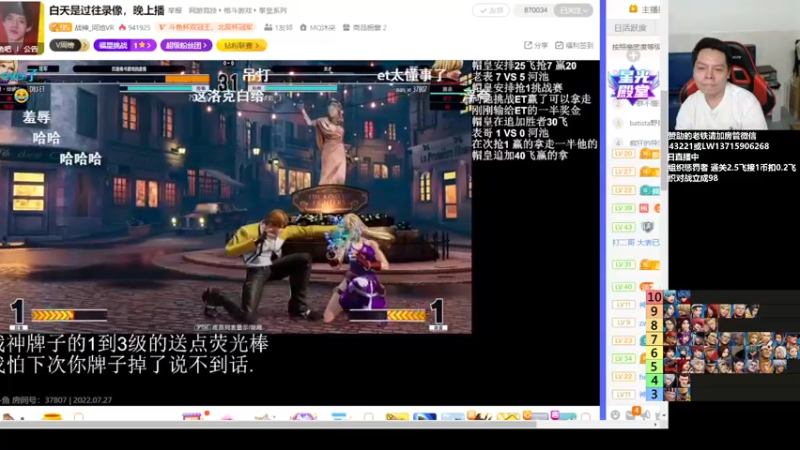Click the MQ休闲 guild icon
The image size is (800, 450).
coord(303,28)
